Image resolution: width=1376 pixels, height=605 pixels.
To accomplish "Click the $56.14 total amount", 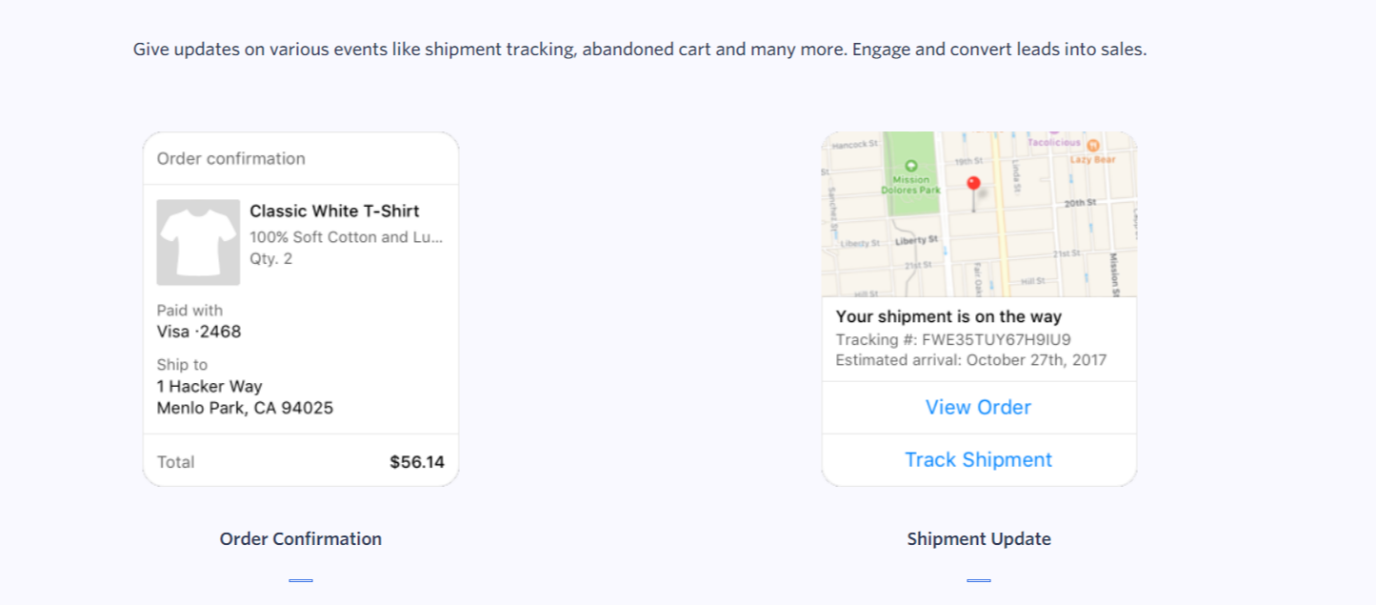I will coord(417,462).
